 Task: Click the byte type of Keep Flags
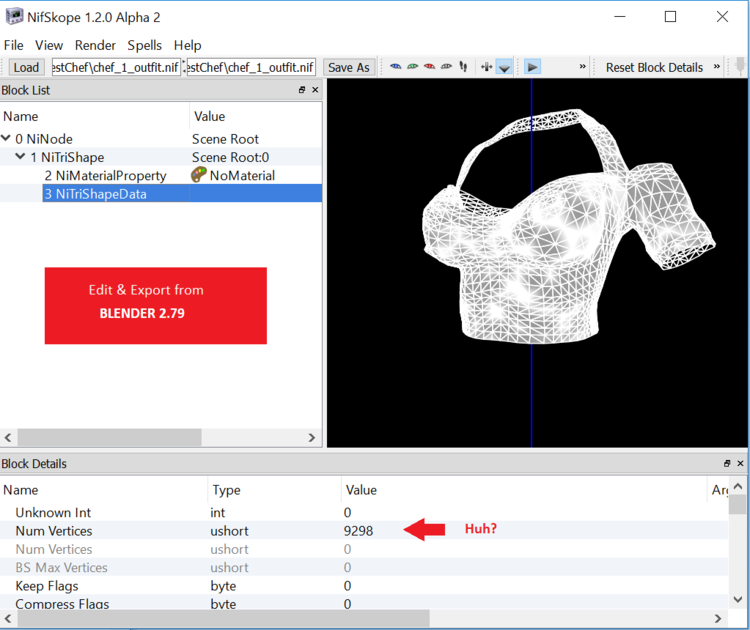(223, 586)
